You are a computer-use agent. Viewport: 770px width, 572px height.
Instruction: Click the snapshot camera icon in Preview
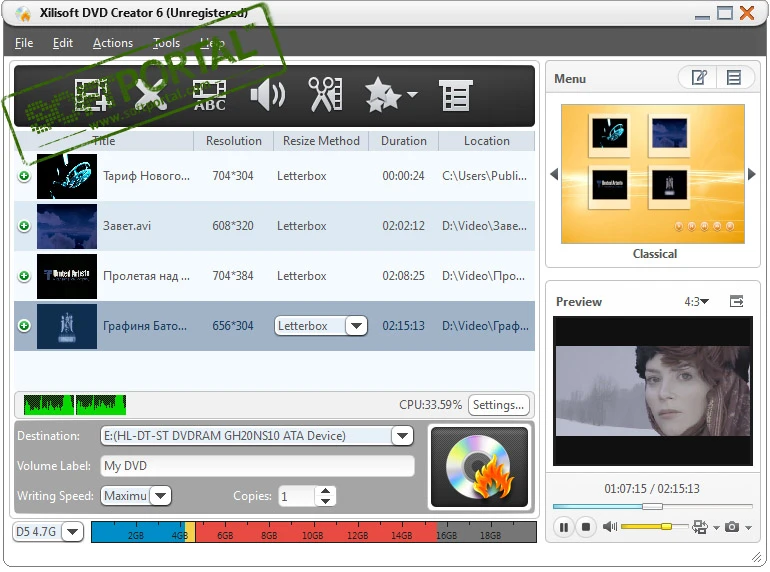pos(733,527)
